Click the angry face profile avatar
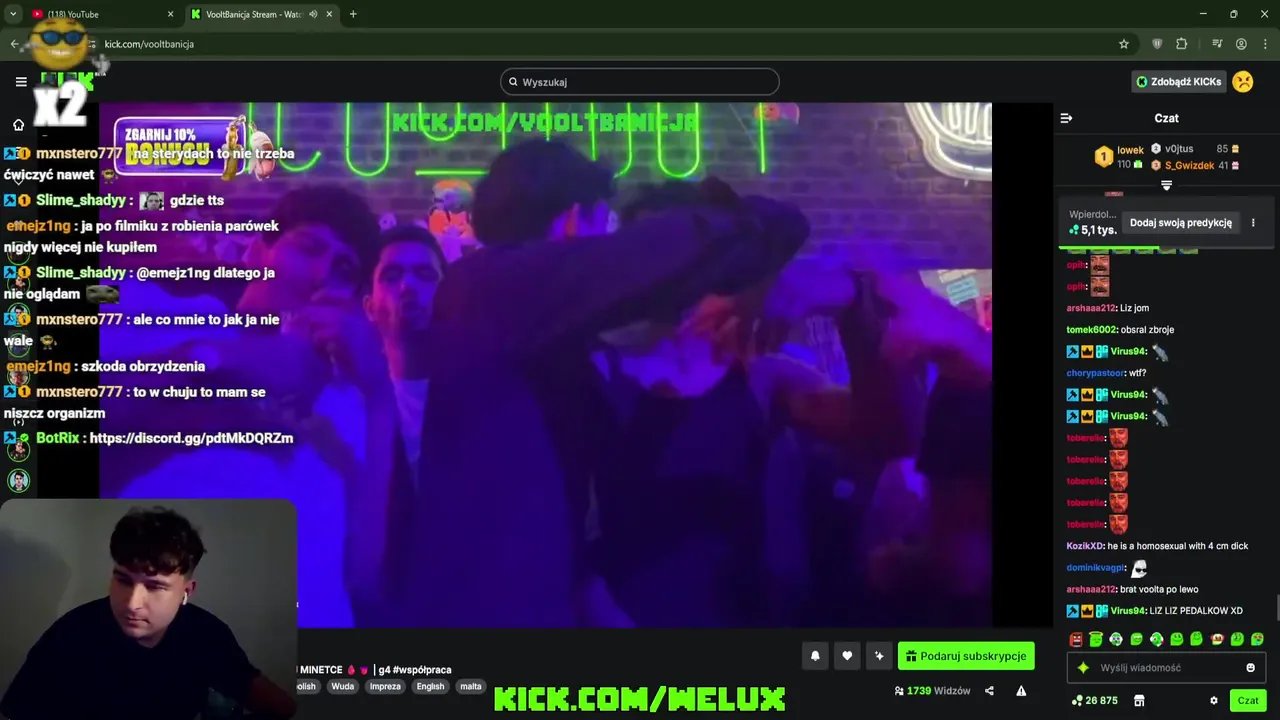Screen dimensions: 1280x720 (1243, 82)
